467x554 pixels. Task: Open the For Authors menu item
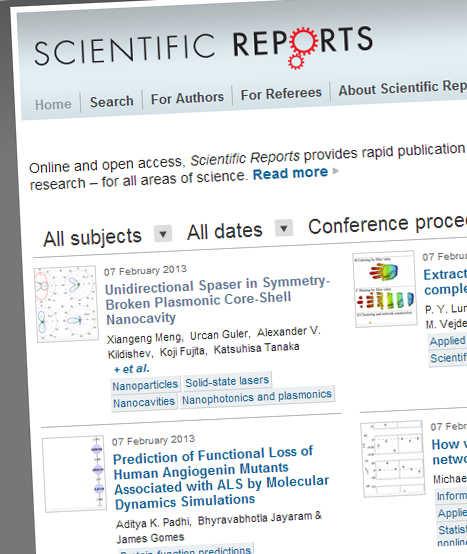pos(187,98)
